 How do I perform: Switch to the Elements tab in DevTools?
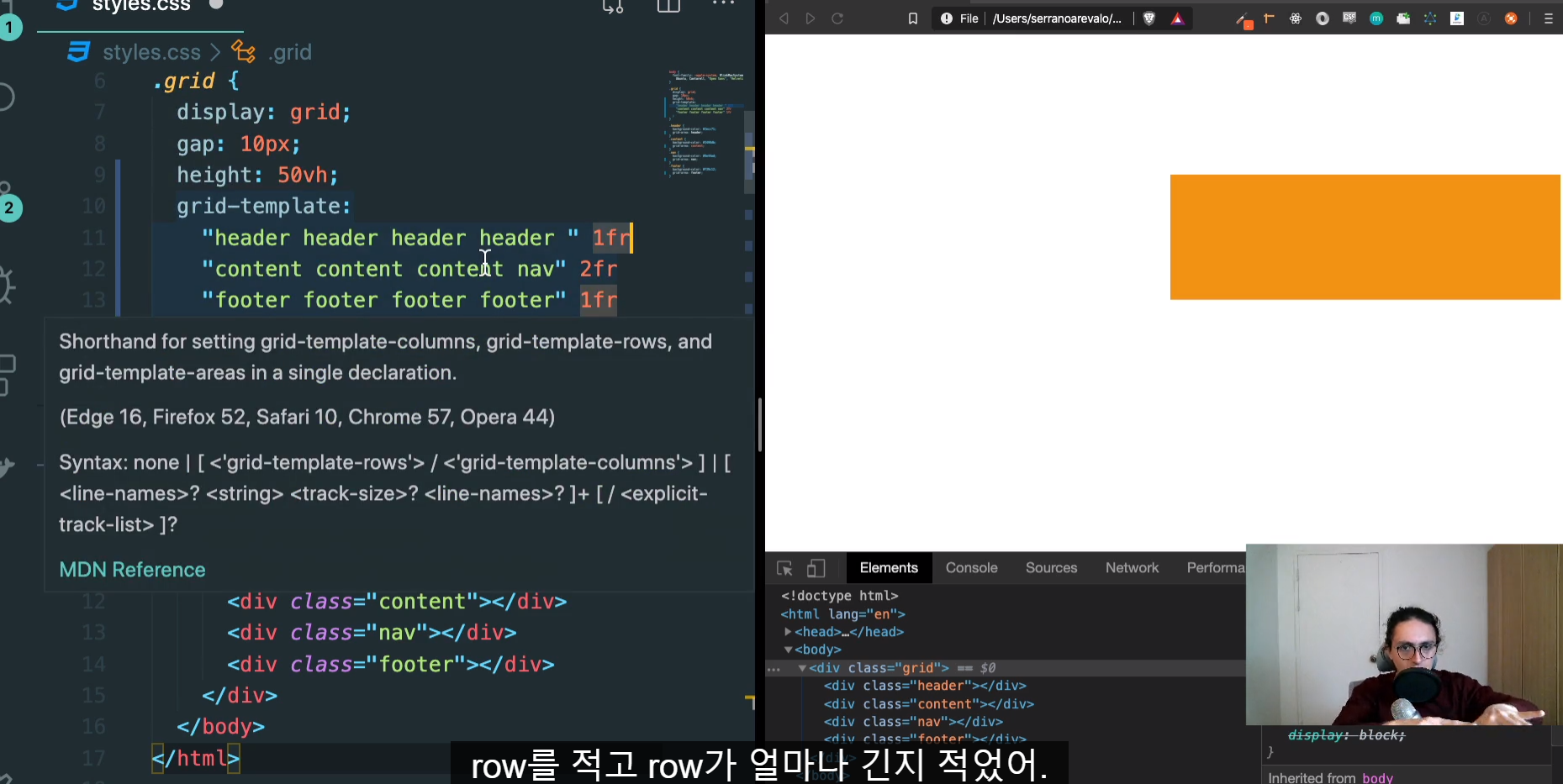click(889, 568)
